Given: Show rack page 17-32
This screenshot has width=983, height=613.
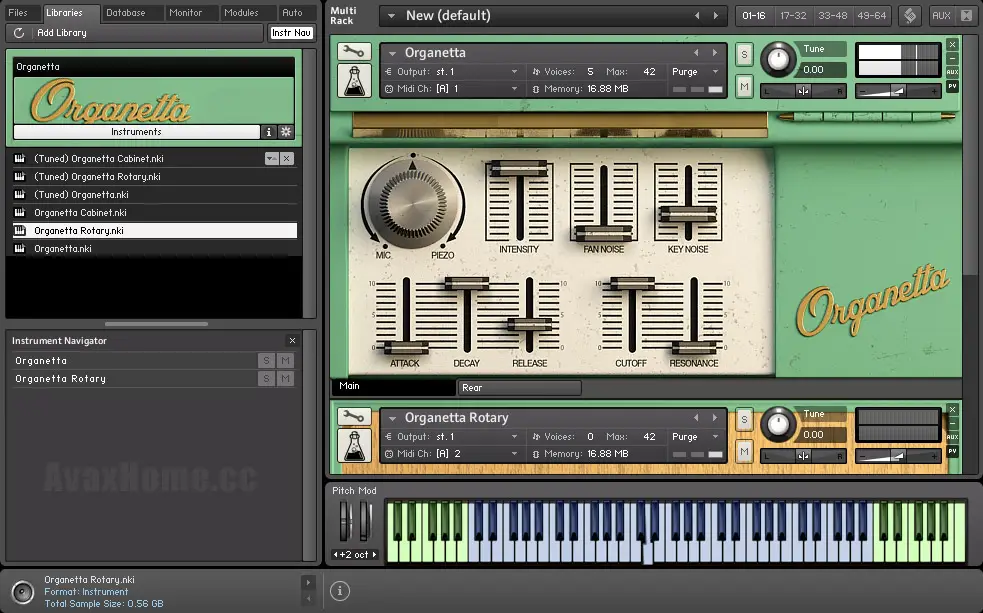Looking at the screenshot, I should [x=793, y=16].
